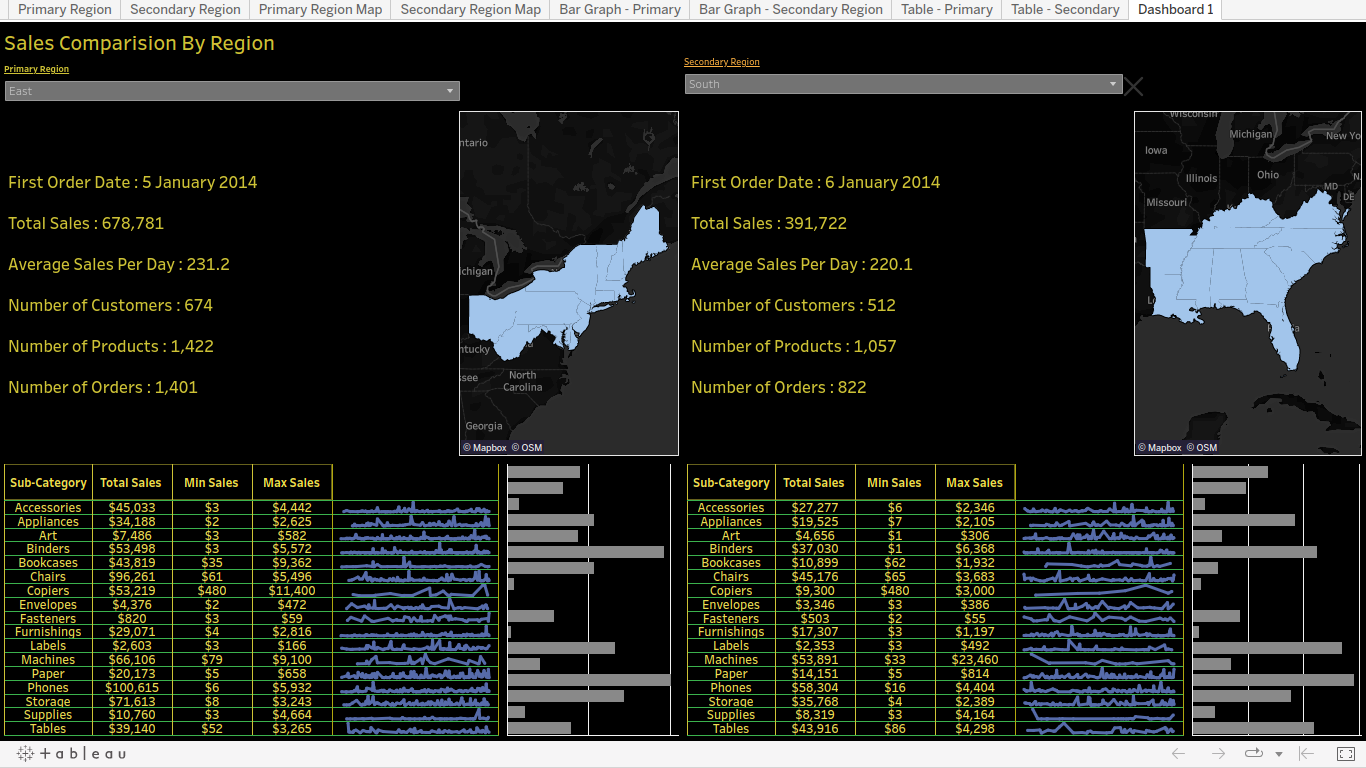Viewport: 1366px width, 768px height.
Task: Click the Mapbox link on the South map
Action: pyautogui.click(x=1160, y=448)
